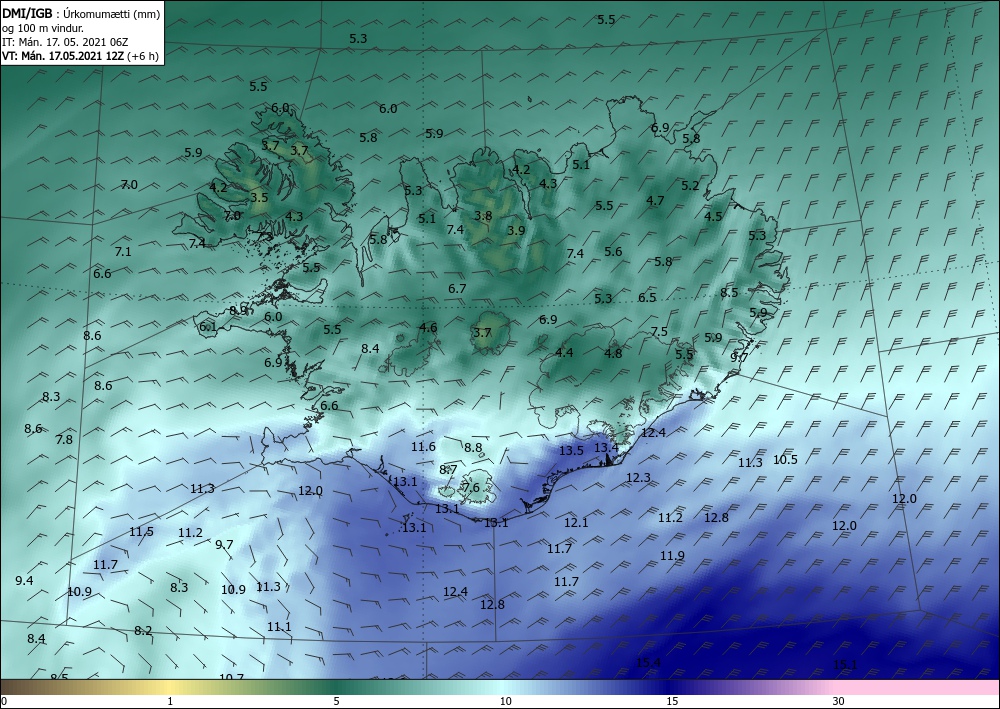1000x709 pixels.
Task: Click the 4.8 value label
Action: (613, 353)
